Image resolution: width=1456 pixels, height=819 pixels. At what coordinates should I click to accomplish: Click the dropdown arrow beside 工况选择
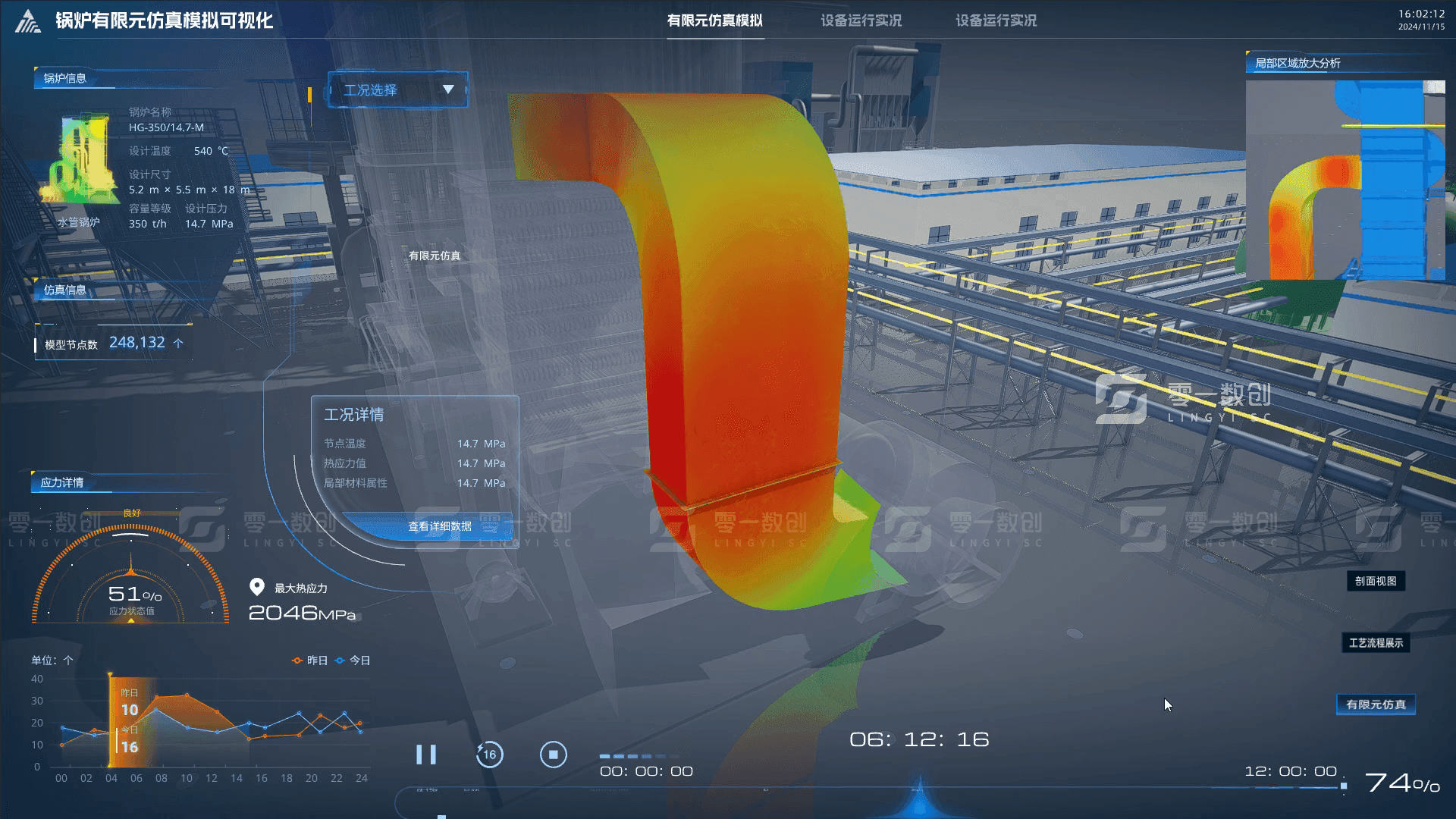tap(448, 89)
